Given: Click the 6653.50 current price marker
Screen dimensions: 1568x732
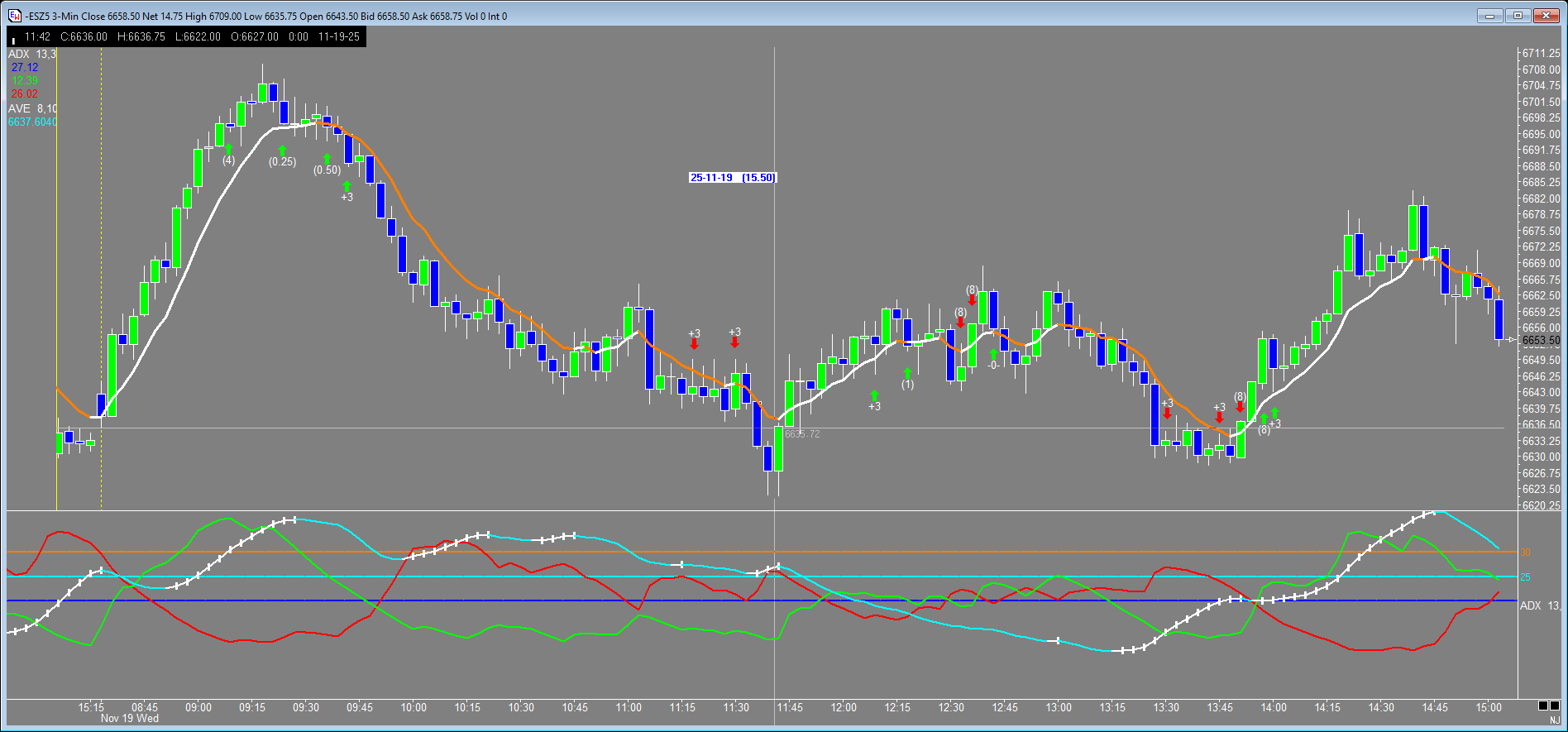Looking at the screenshot, I should coord(1540,340).
